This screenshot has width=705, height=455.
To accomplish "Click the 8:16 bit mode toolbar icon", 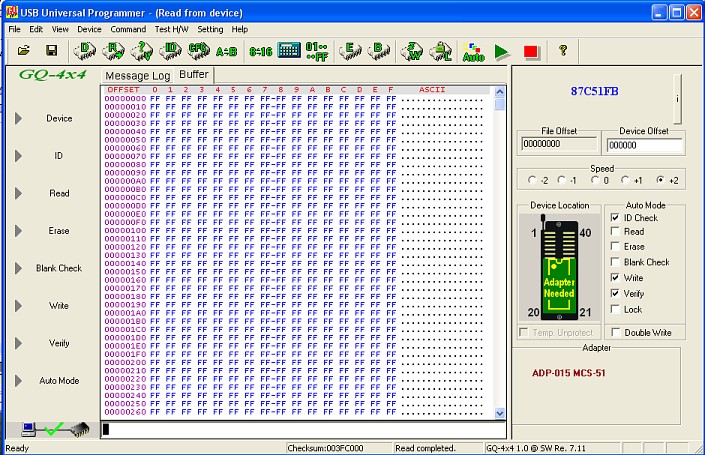I will tap(260, 49).
